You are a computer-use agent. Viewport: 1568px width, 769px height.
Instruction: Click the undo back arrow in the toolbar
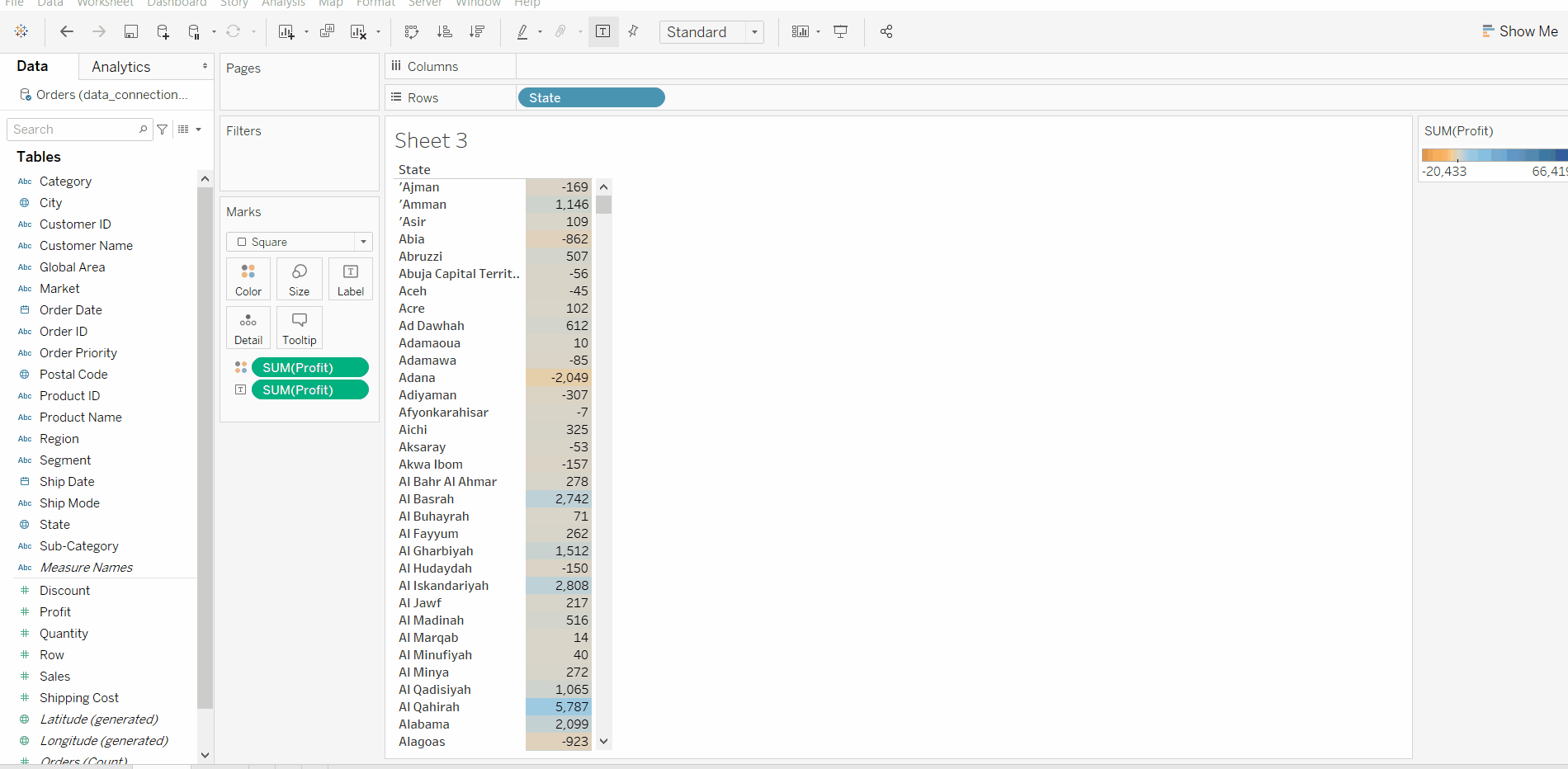click(x=67, y=31)
